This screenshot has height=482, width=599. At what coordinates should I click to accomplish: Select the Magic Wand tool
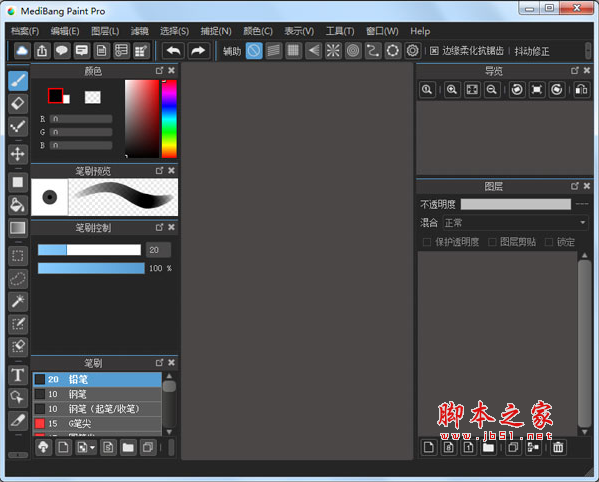tap(18, 301)
